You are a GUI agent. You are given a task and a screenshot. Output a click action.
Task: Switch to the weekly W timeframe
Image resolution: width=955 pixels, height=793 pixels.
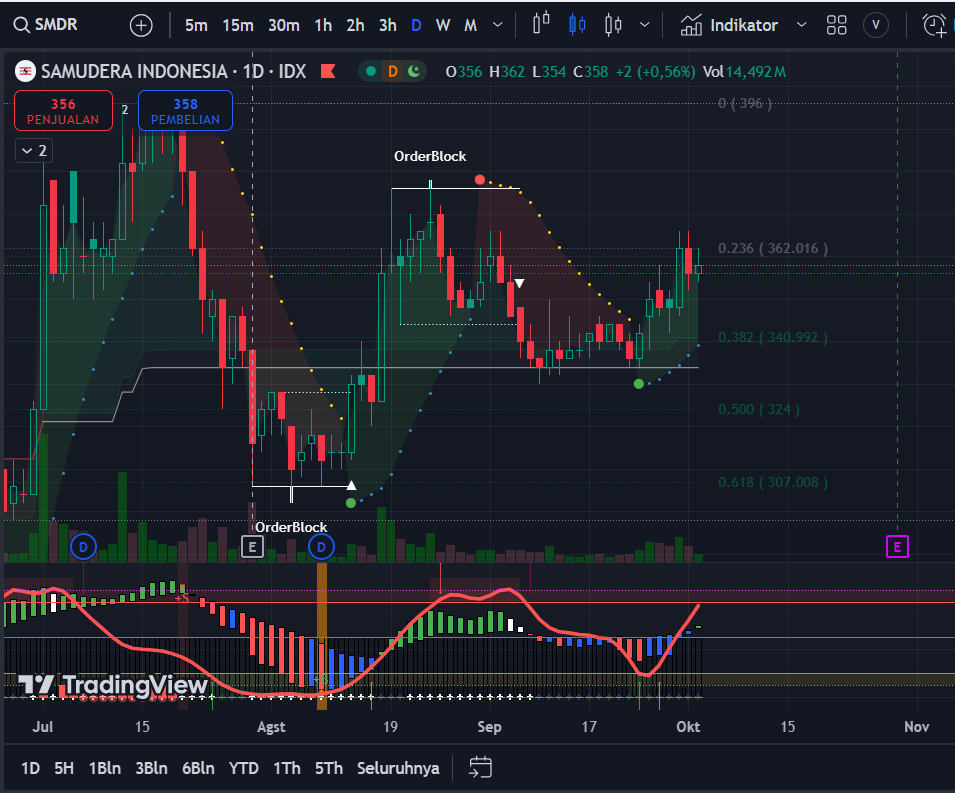(443, 26)
